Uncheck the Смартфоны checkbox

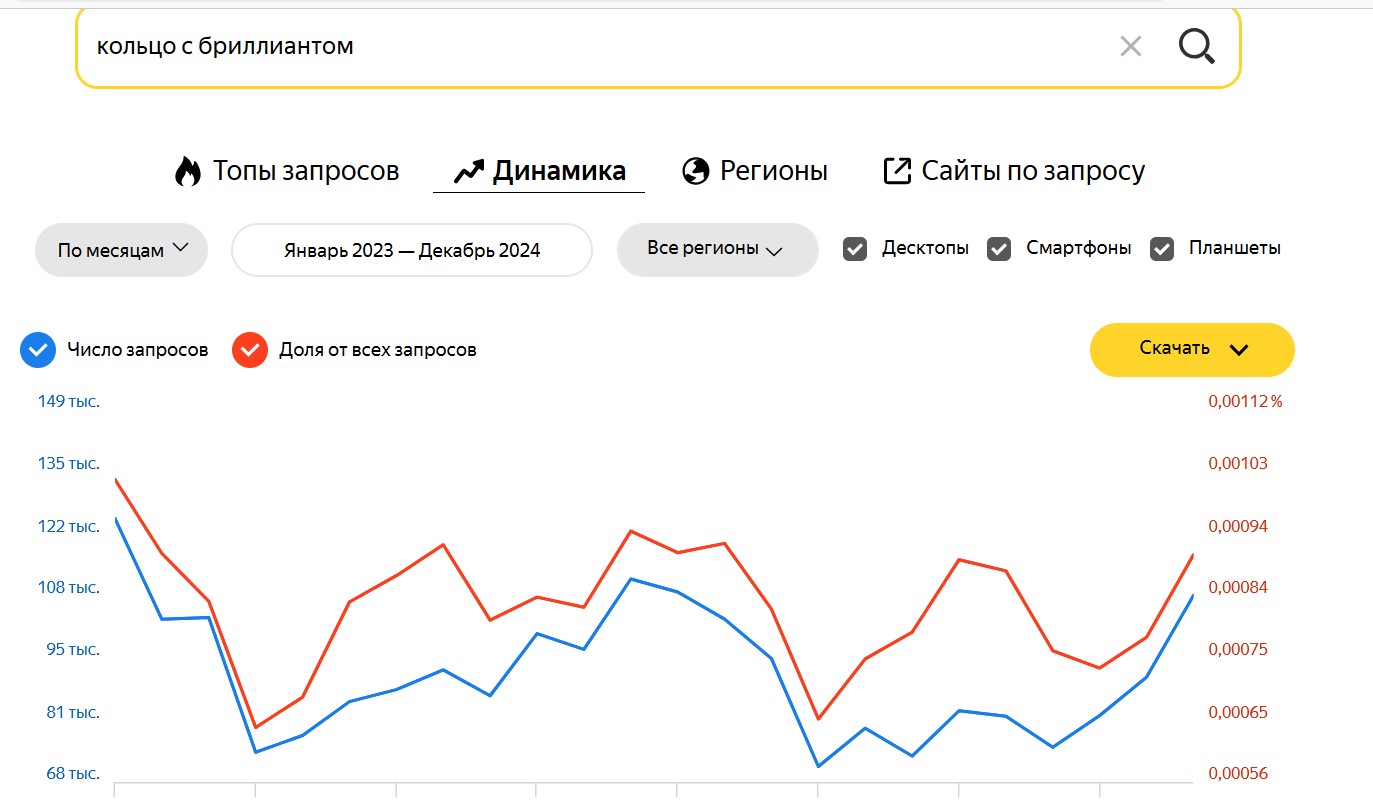point(999,249)
